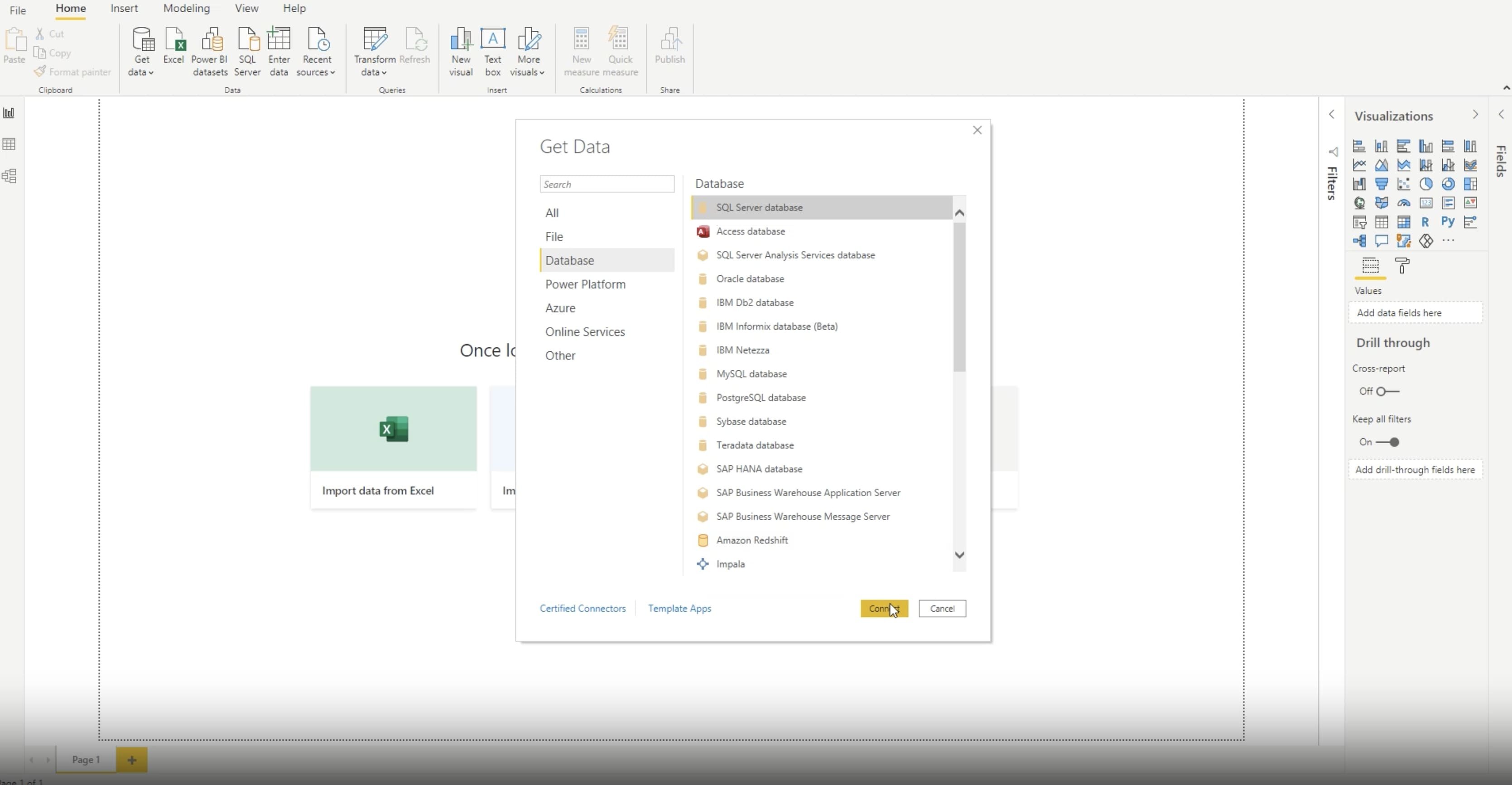Add a new page with plus button

point(131,760)
